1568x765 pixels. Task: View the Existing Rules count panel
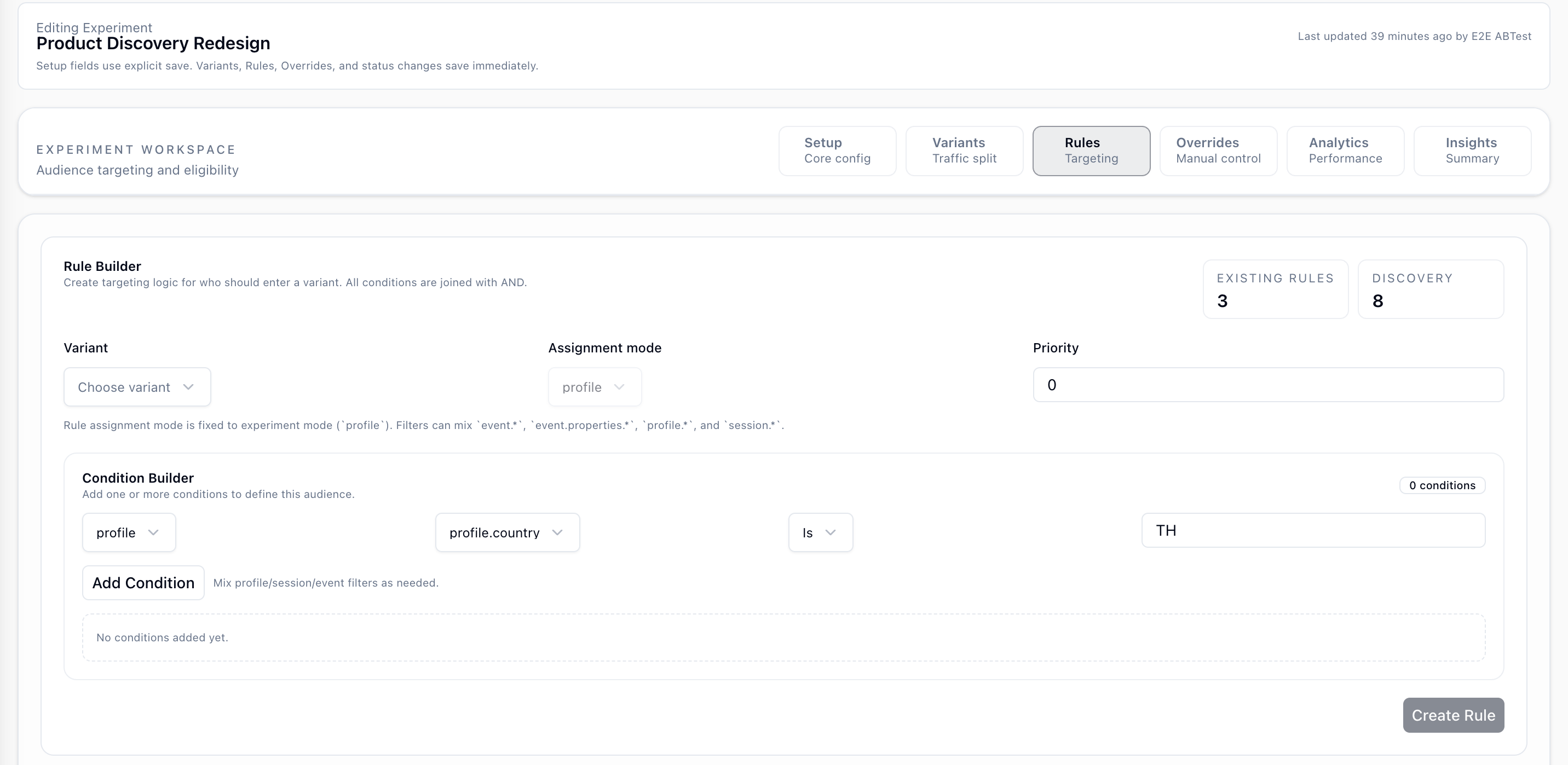pos(1275,289)
